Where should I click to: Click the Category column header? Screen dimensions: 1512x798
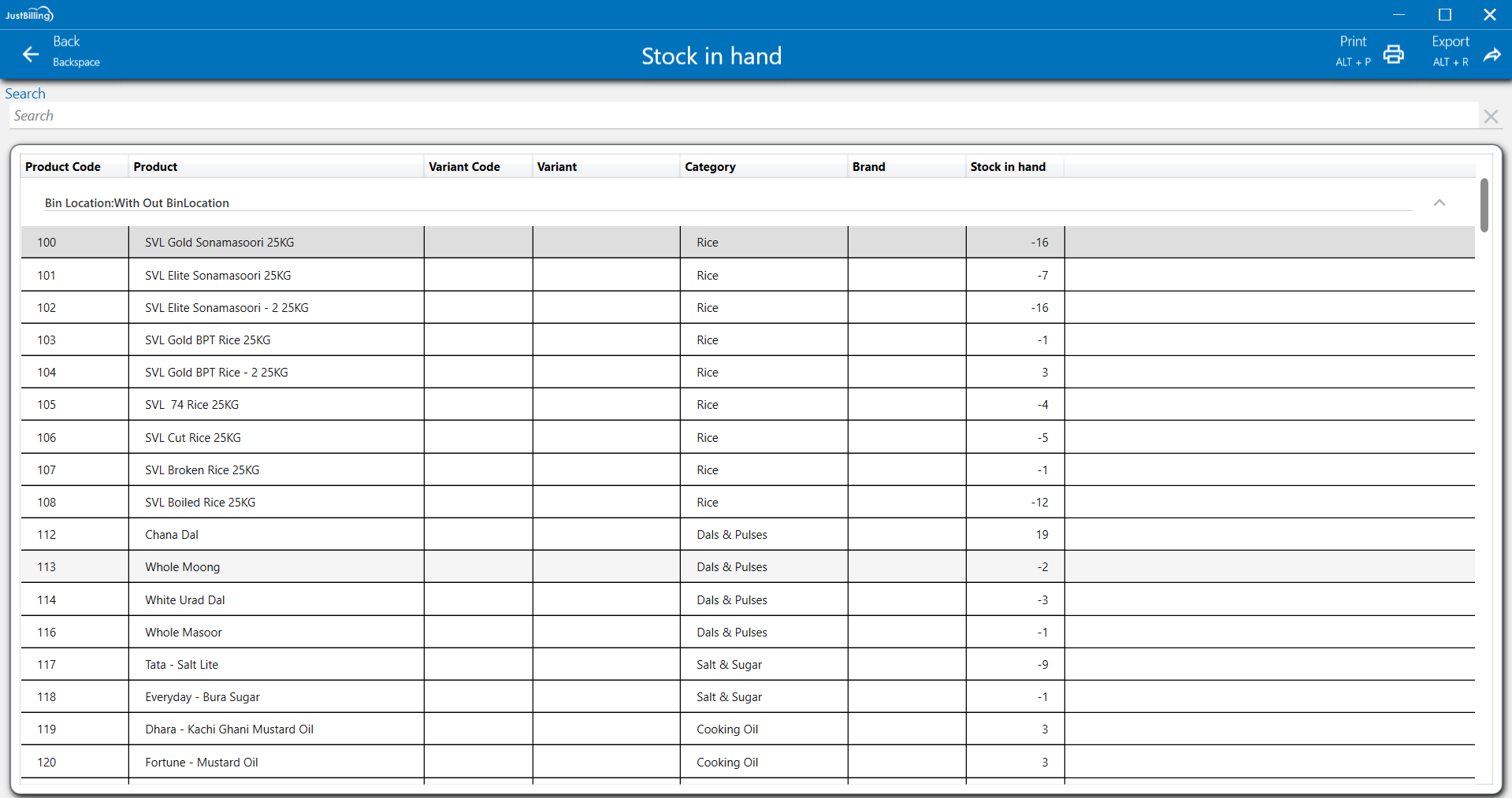point(709,167)
